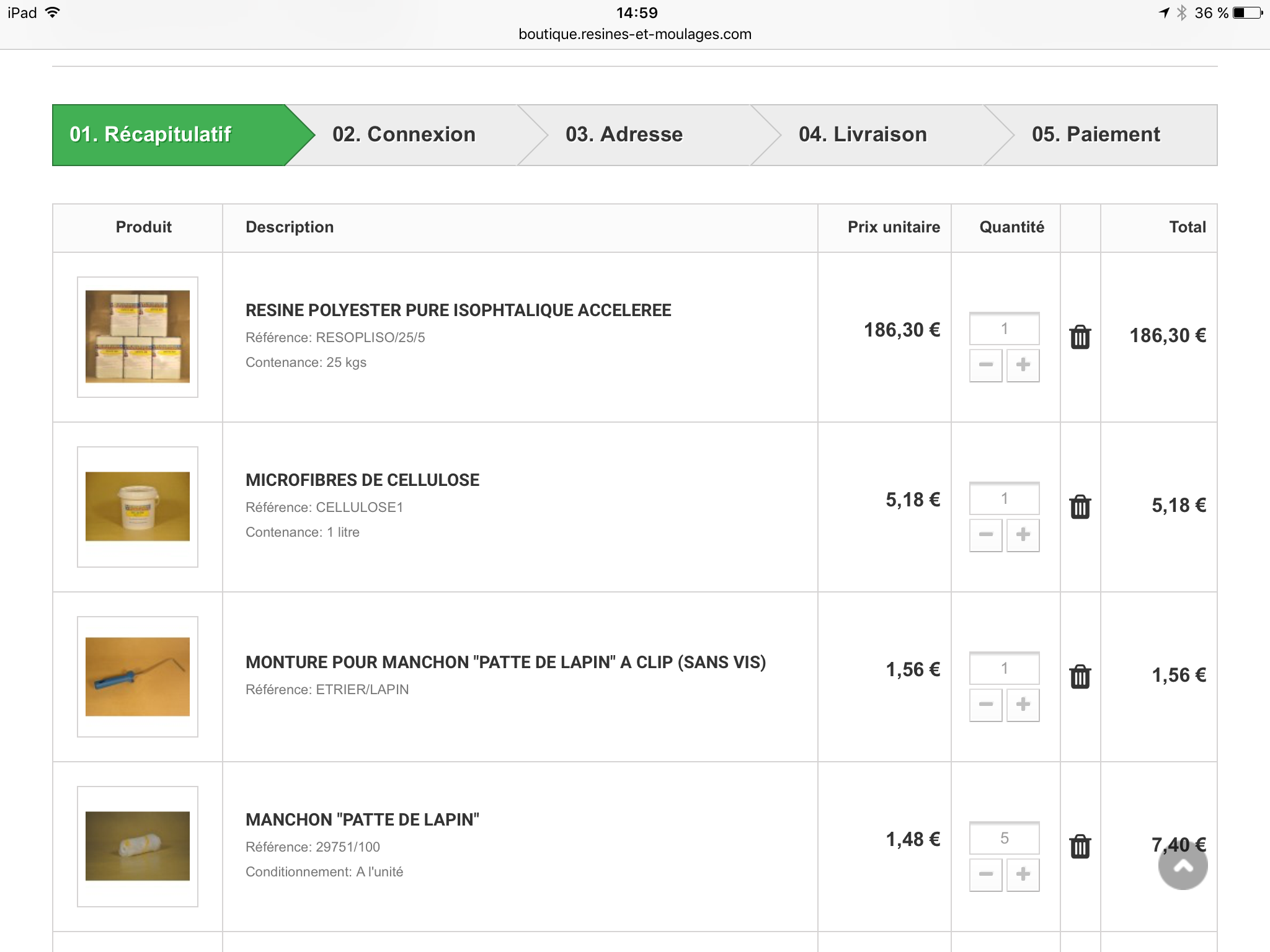Click the resin boxes product thumbnail

138,337
